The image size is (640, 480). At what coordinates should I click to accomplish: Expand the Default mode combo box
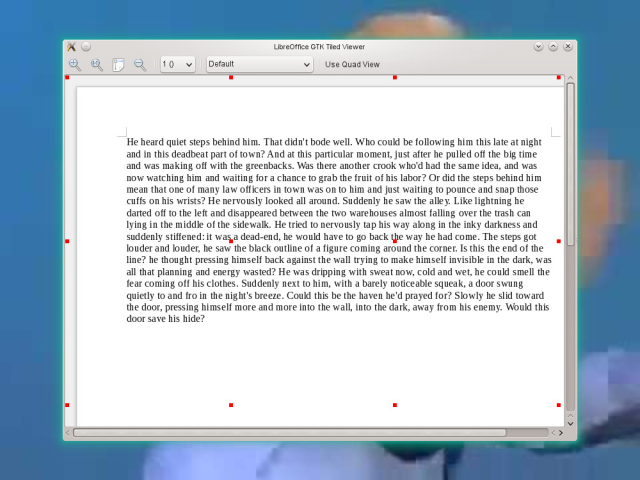[259, 65]
